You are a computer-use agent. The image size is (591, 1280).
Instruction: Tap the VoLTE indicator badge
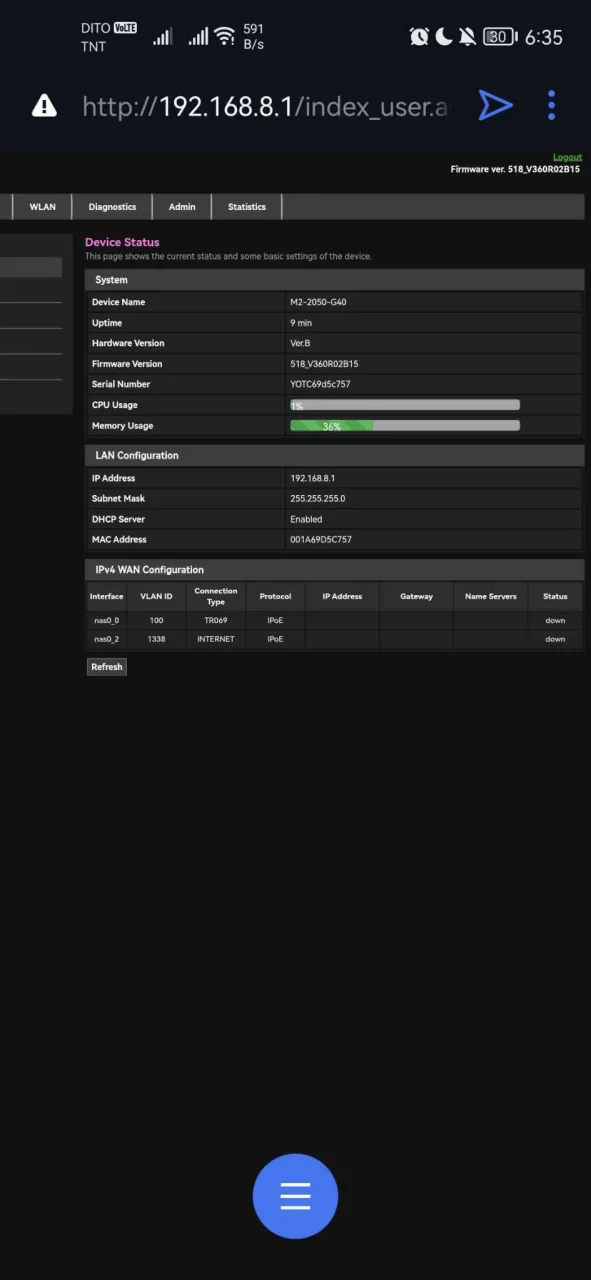[125, 28]
